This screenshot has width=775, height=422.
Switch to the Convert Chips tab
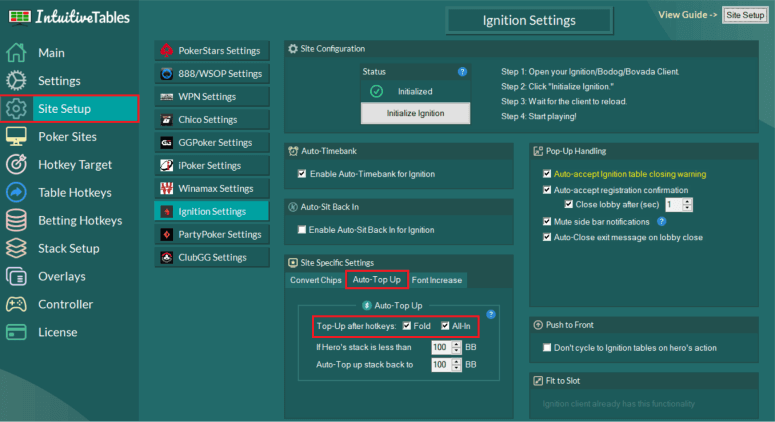[x=315, y=280]
